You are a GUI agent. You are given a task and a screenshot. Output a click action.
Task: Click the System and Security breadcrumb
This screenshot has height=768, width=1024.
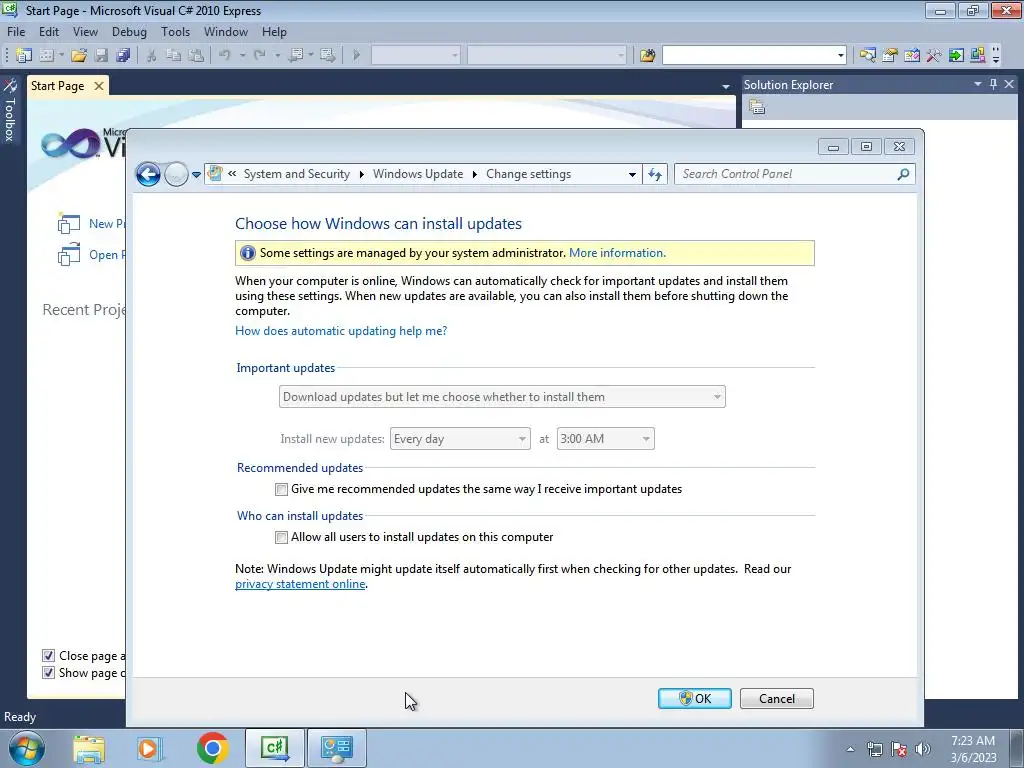tap(296, 174)
